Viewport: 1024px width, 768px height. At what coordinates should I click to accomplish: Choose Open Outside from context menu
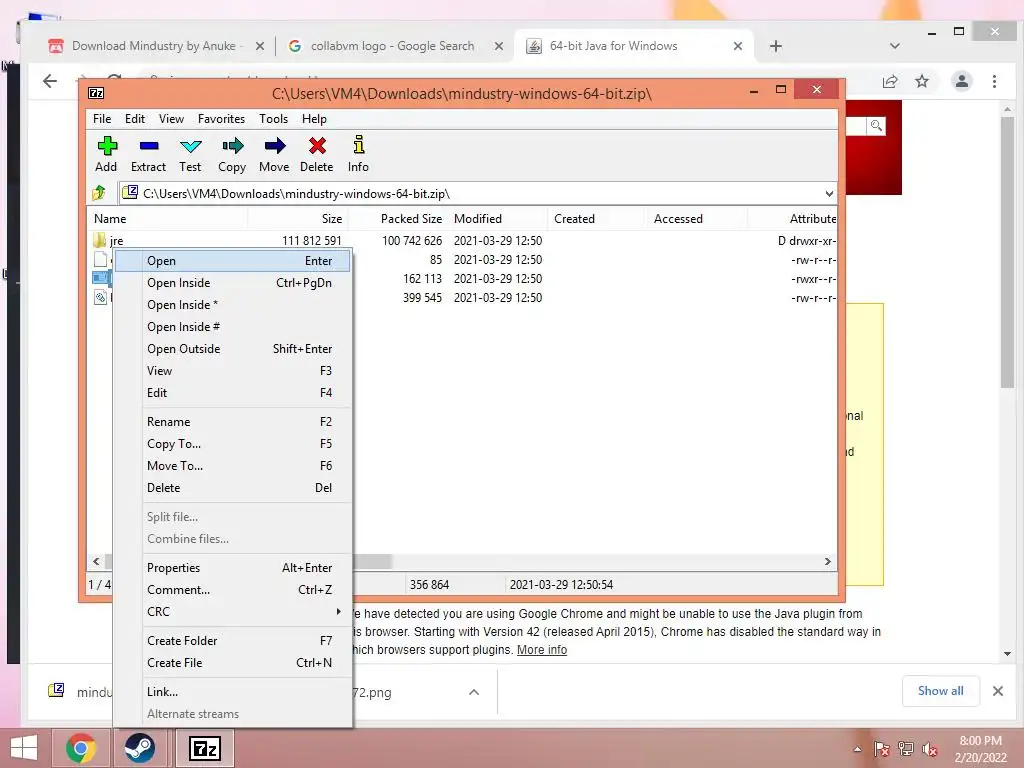[233, 349]
